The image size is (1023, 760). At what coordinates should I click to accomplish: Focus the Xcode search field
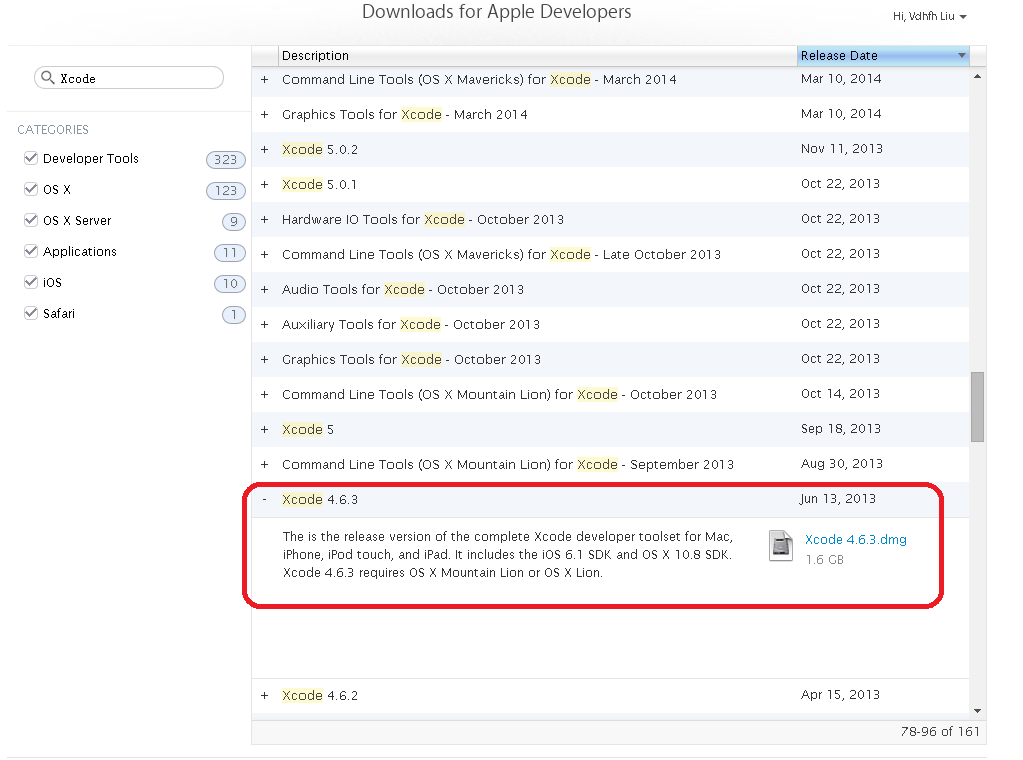click(x=129, y=78)
